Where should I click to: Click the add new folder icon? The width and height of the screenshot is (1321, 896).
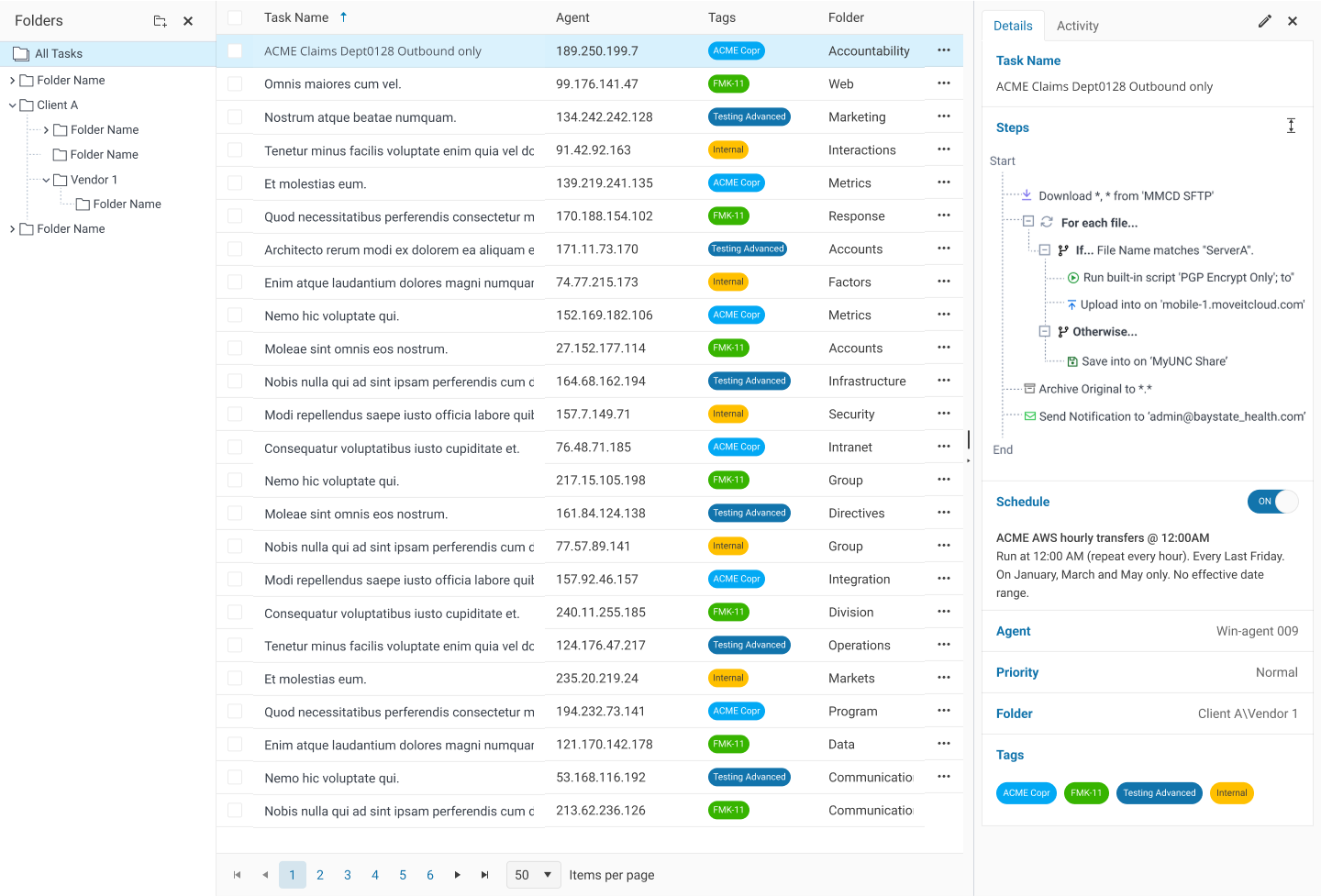160,21
